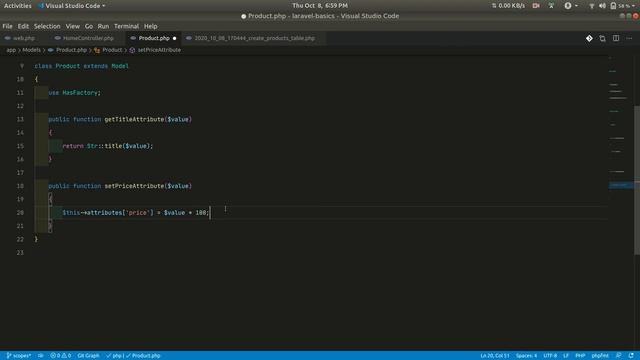Select the Product.php tab
The width and height of the screenshot is (640, 360).
point(153,38)
